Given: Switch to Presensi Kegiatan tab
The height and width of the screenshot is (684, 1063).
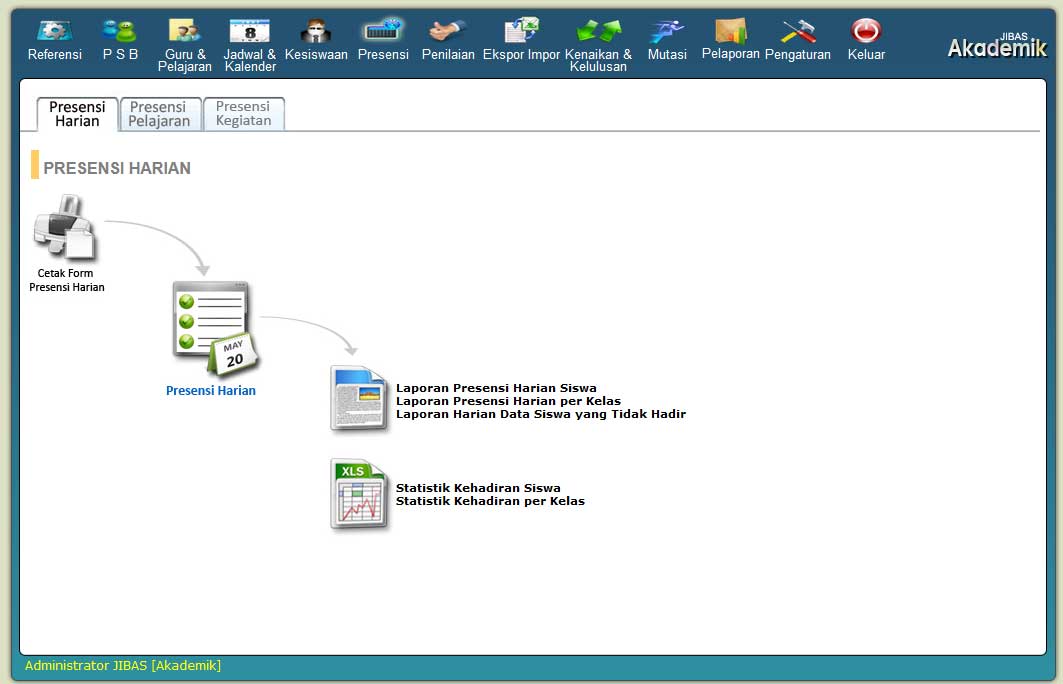Looking at the screenshot, I should click(243, 113).
